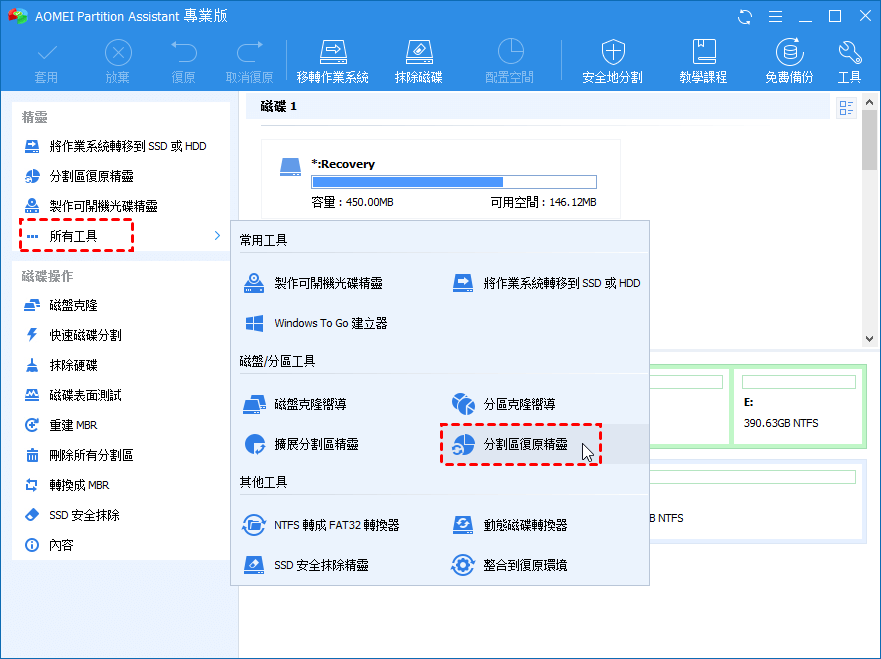Open the 動態磁碟轉換器 icon
Viewport: 881px width, 659px height.
tap(463, 525)
